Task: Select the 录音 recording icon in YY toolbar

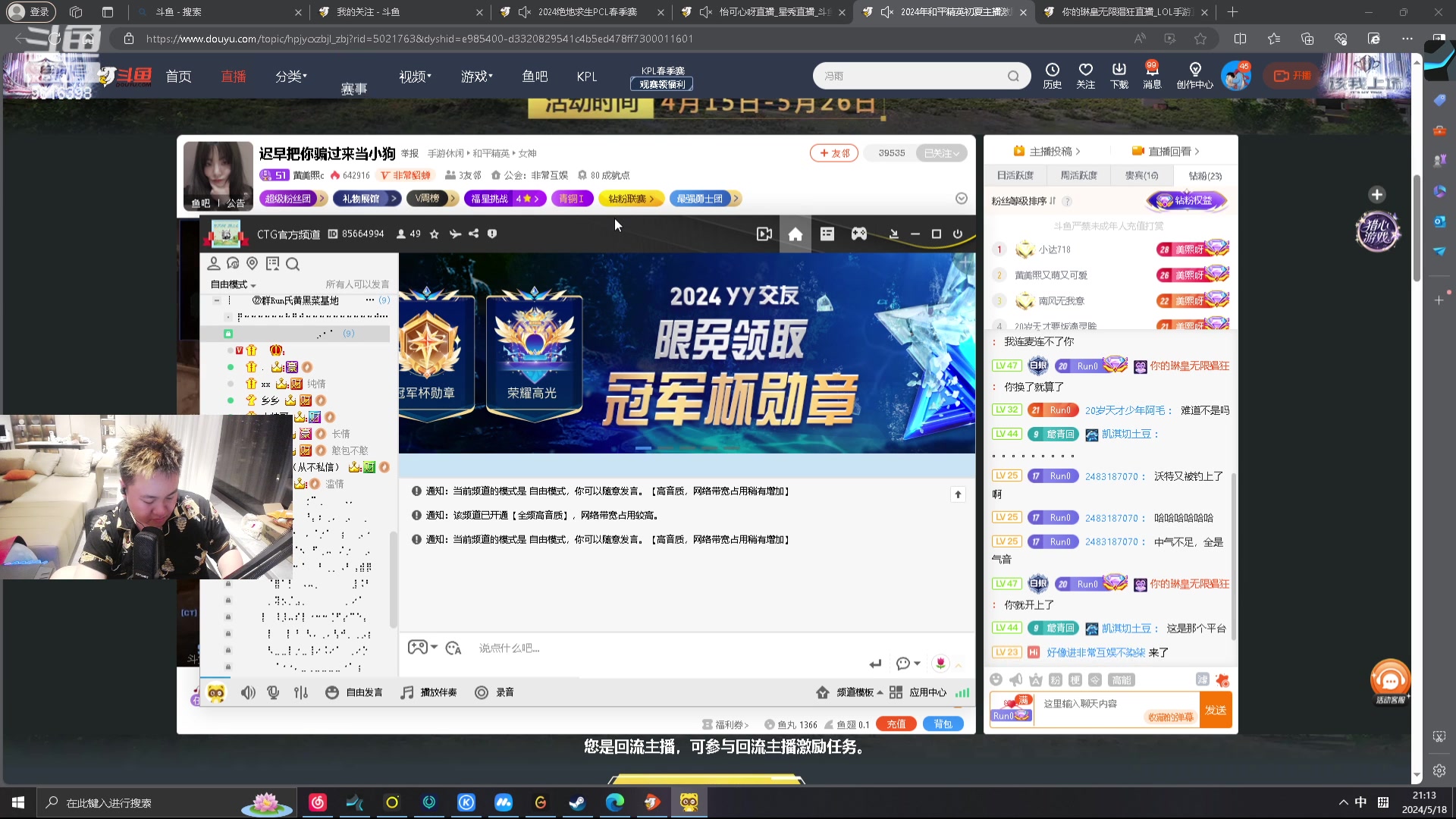Action: click(481, 692)
